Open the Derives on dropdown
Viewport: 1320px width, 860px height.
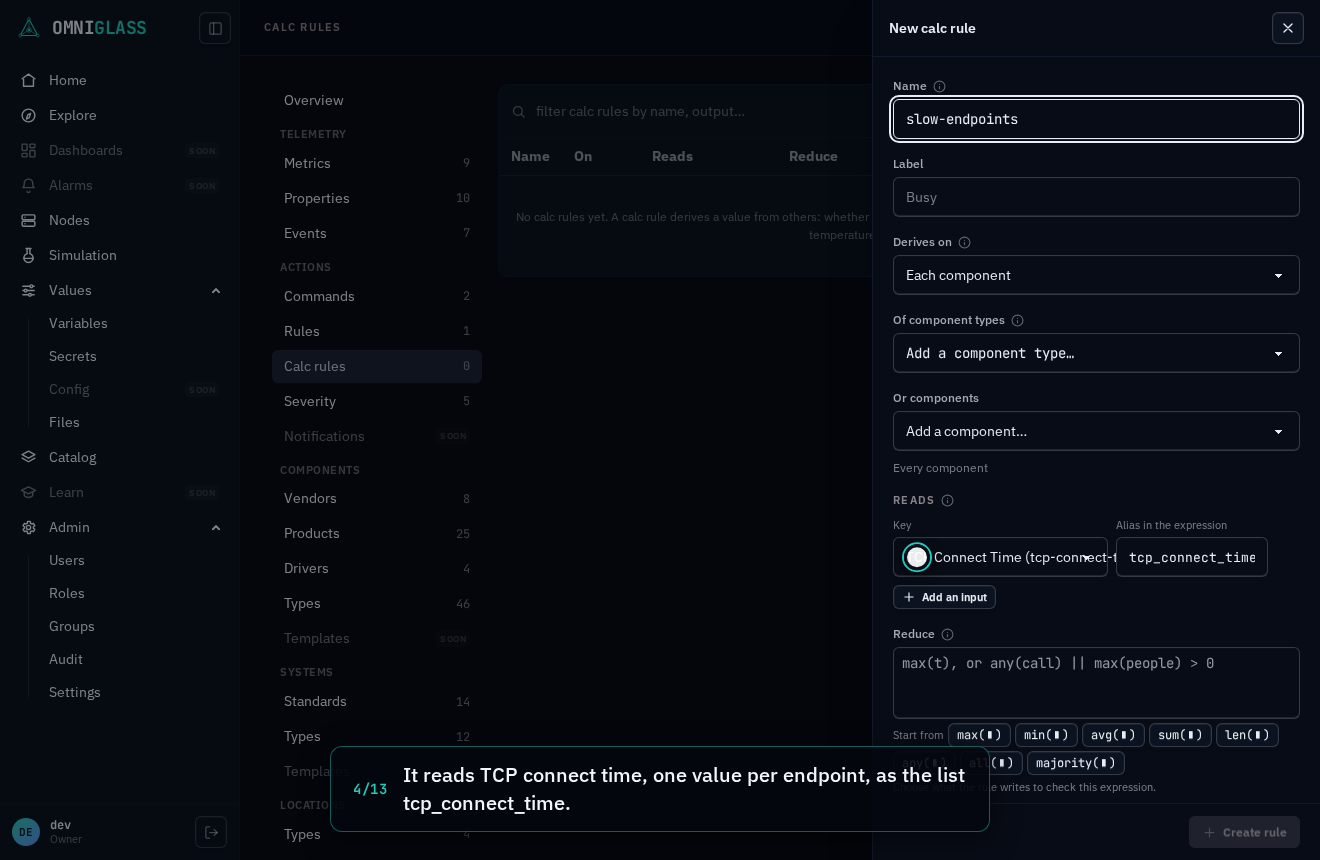point(1096,275)
